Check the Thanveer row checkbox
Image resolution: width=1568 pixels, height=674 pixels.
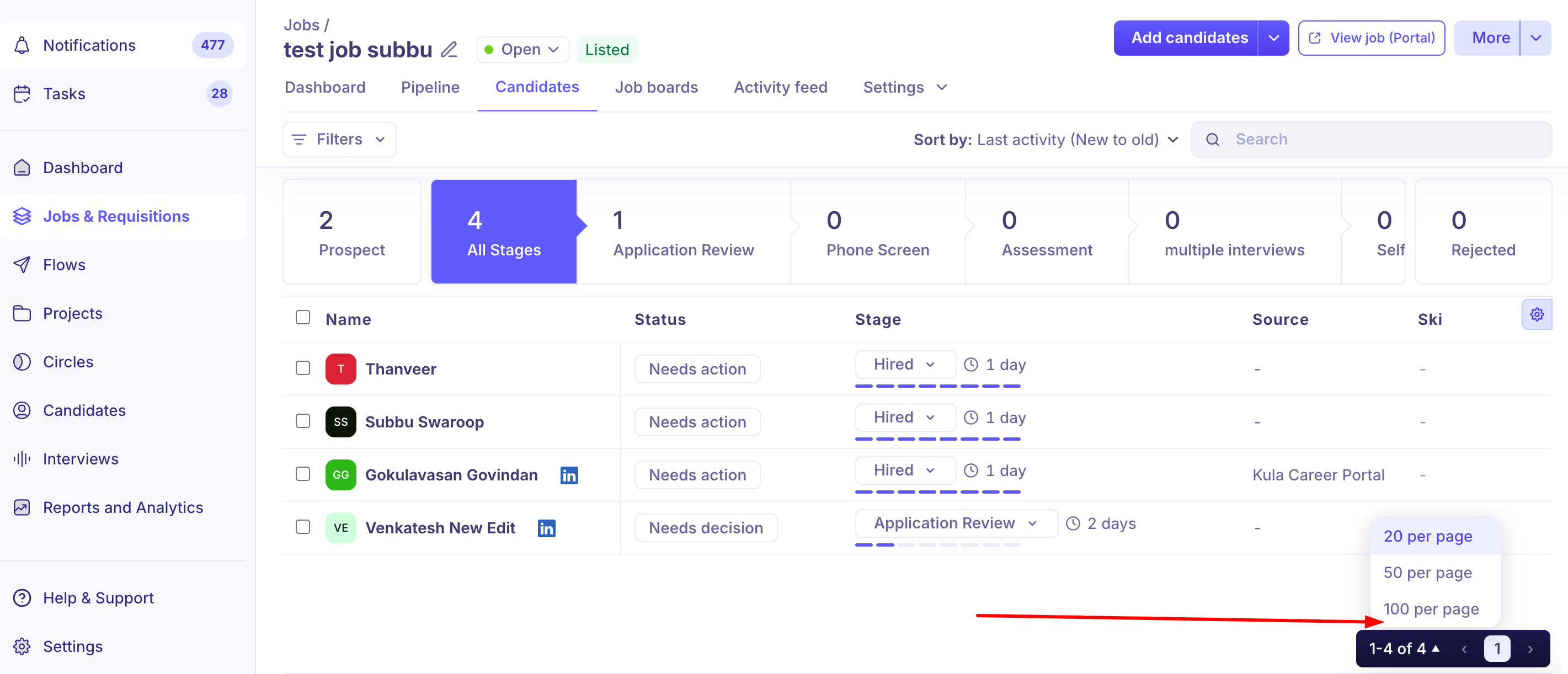click(x=303, y=368)
